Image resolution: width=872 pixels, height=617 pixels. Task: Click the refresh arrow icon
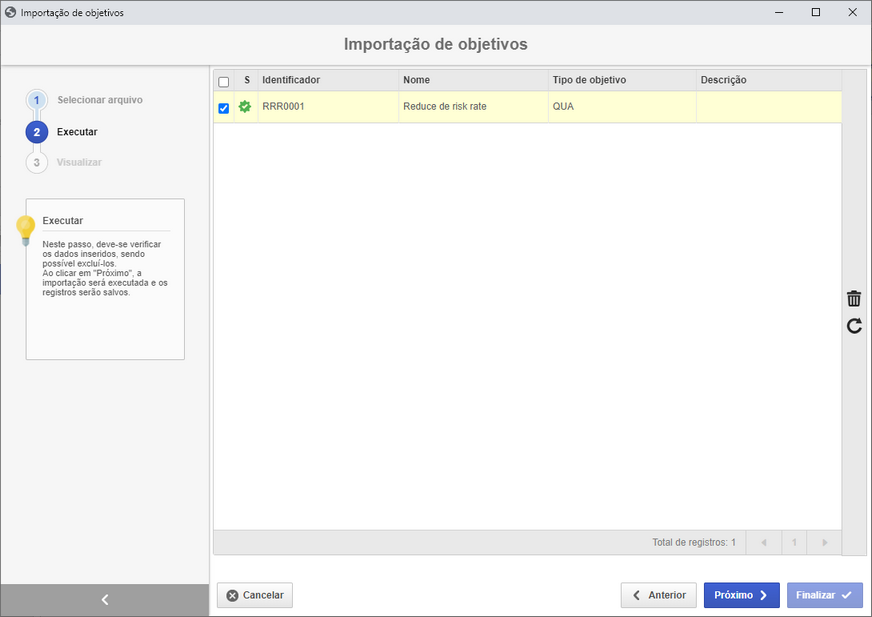(x=854, y=325)
